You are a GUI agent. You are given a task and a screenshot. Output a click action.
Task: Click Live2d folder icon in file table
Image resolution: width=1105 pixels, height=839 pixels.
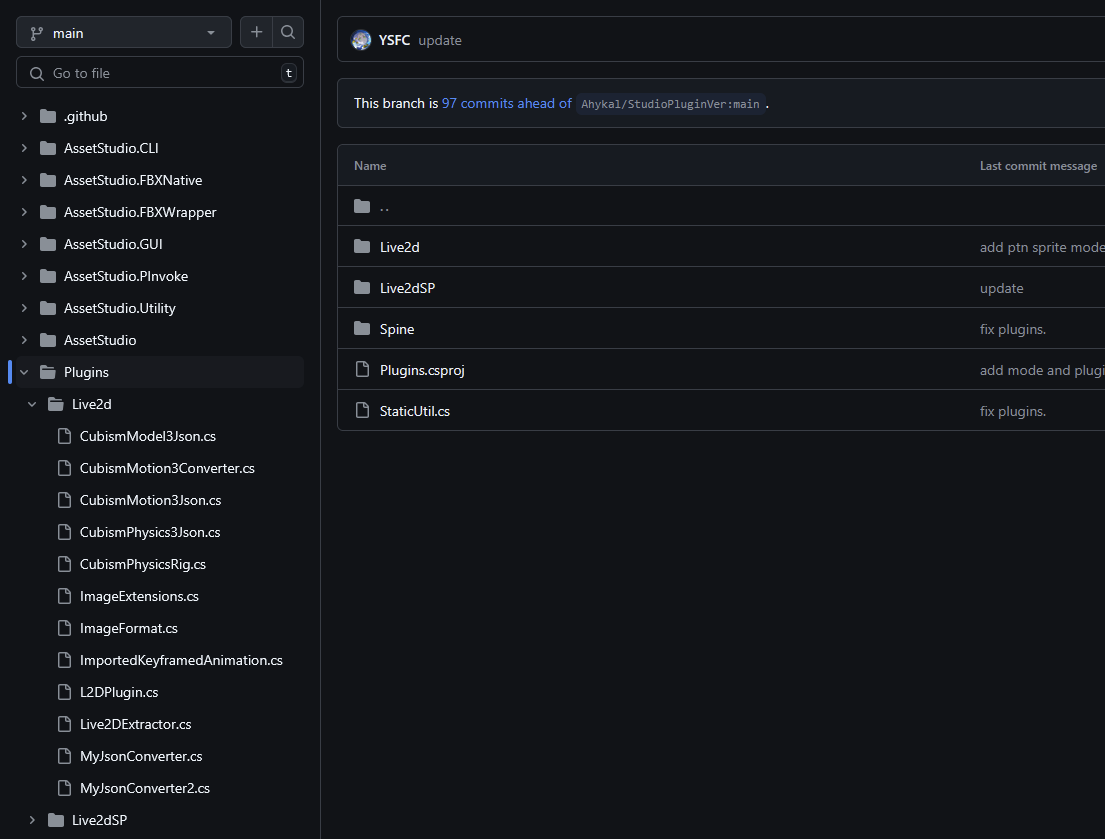[x=362, y=247]
